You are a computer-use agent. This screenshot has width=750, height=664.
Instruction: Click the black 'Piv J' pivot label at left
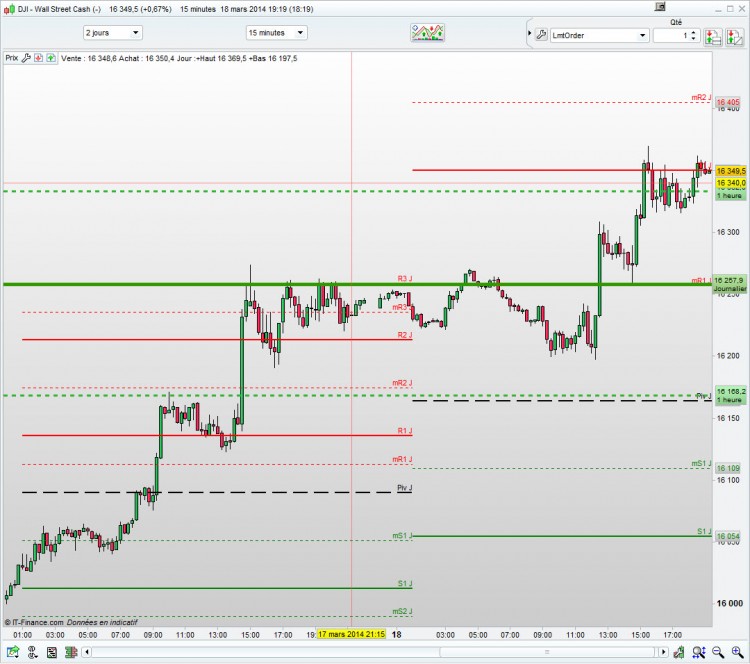tap(405, 487)
